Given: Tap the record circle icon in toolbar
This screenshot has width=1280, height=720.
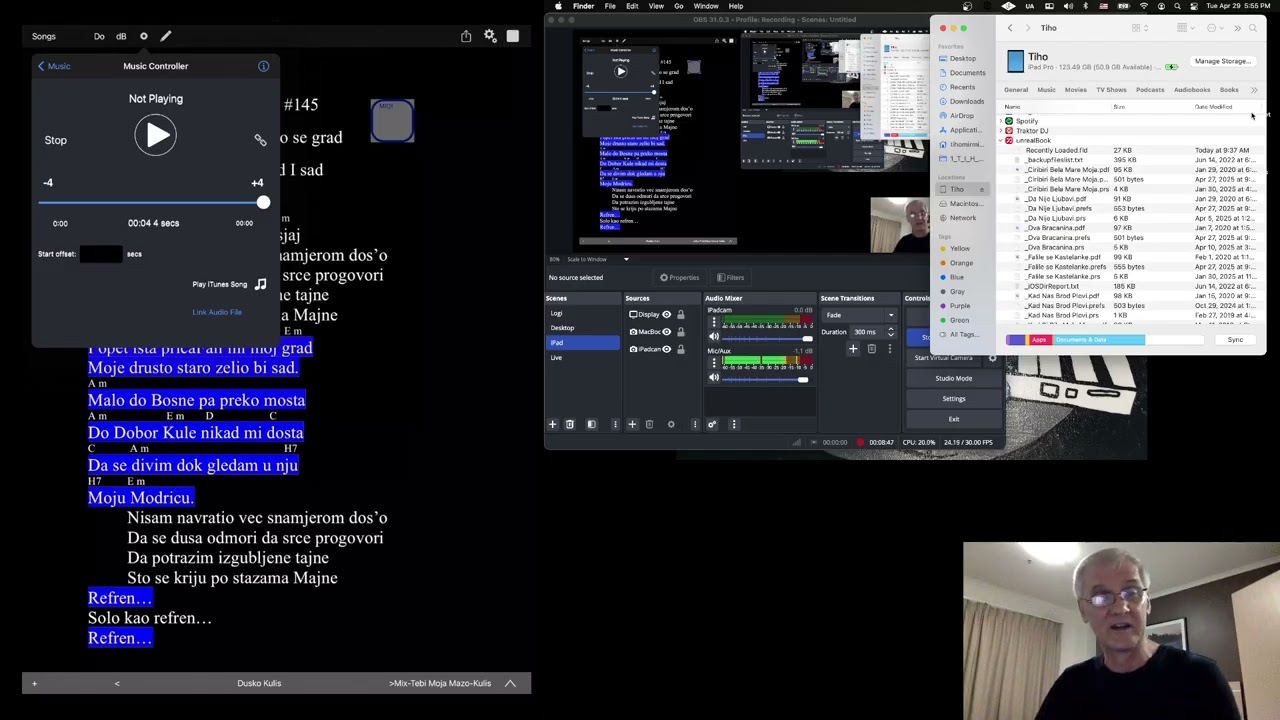Looking at the screenshot, I should 144,36.
